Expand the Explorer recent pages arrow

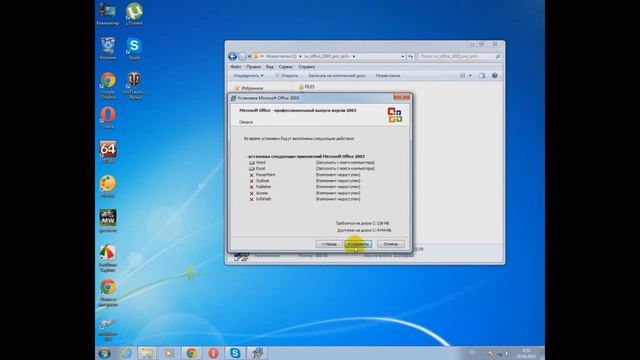(x=249, y=56)
